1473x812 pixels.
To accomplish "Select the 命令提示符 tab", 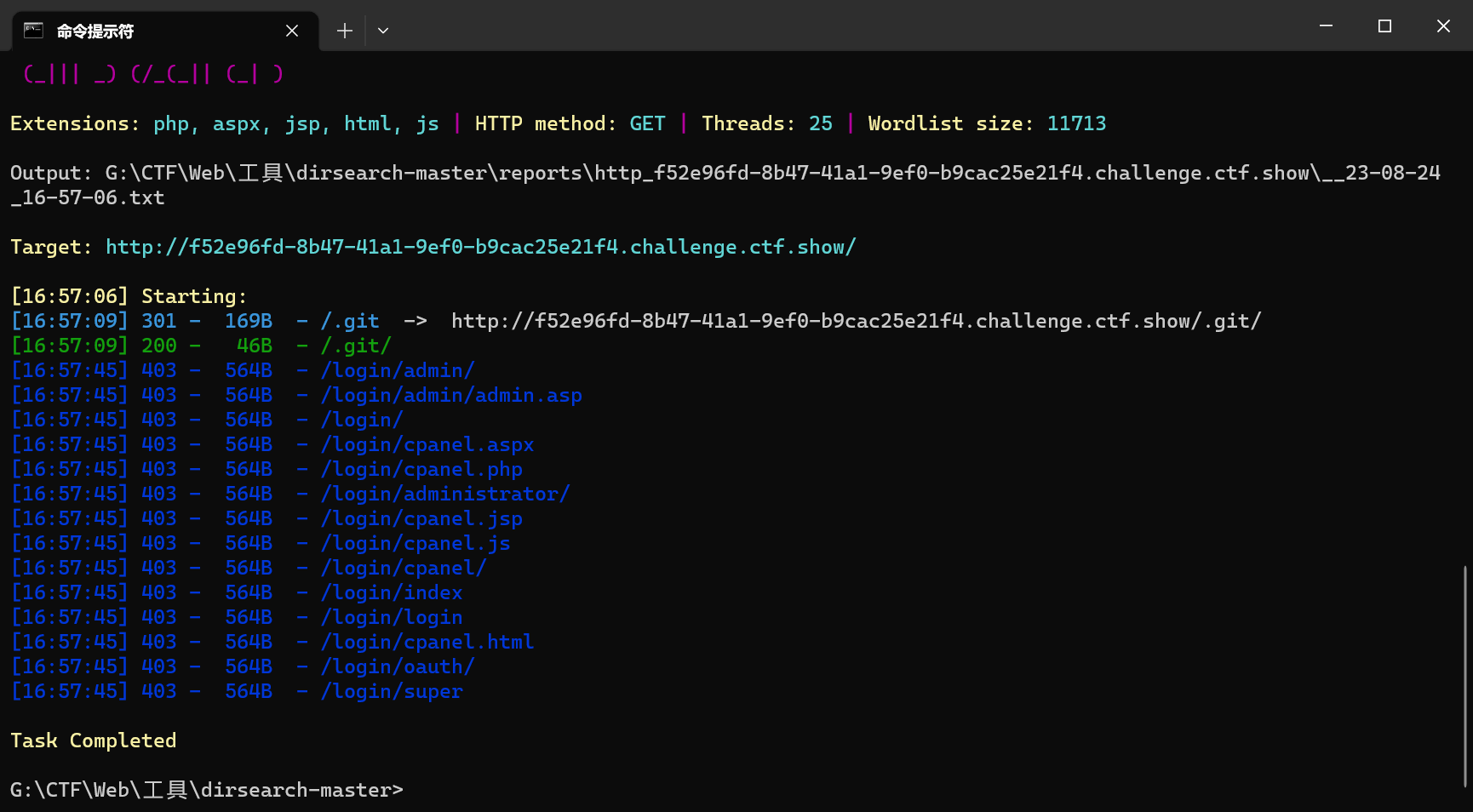I will 166,31.
